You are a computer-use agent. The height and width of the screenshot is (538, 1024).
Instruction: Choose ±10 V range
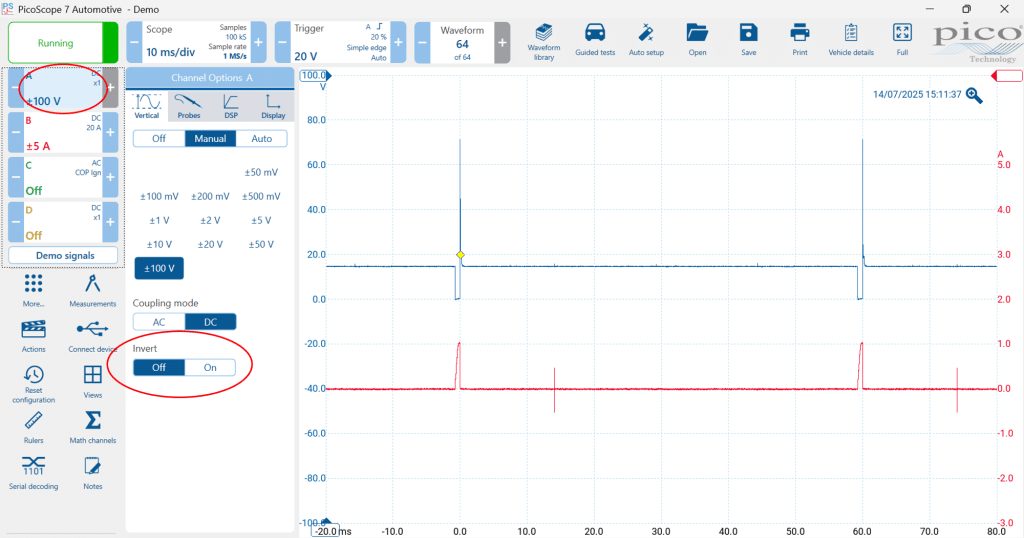point(159,245)
